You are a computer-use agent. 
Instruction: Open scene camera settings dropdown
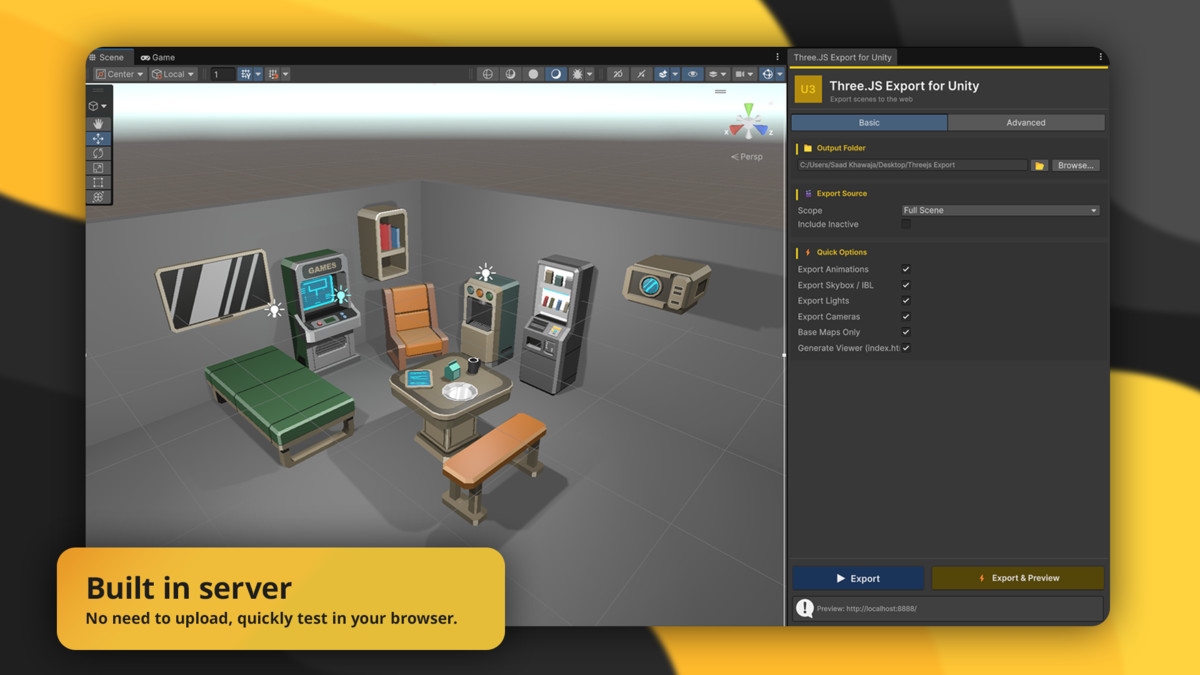point(744,74)
